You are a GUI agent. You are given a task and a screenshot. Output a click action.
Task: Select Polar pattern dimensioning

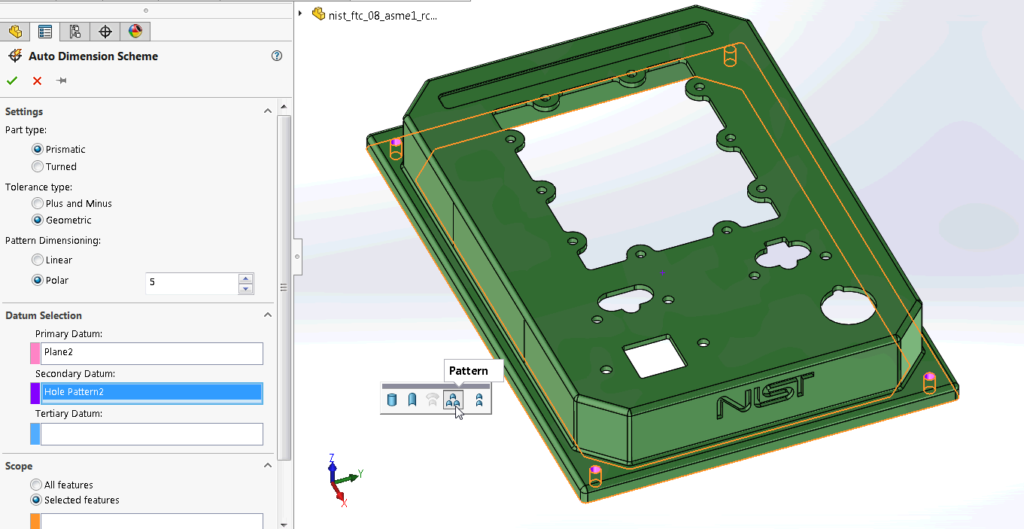[x=38, y=280]
